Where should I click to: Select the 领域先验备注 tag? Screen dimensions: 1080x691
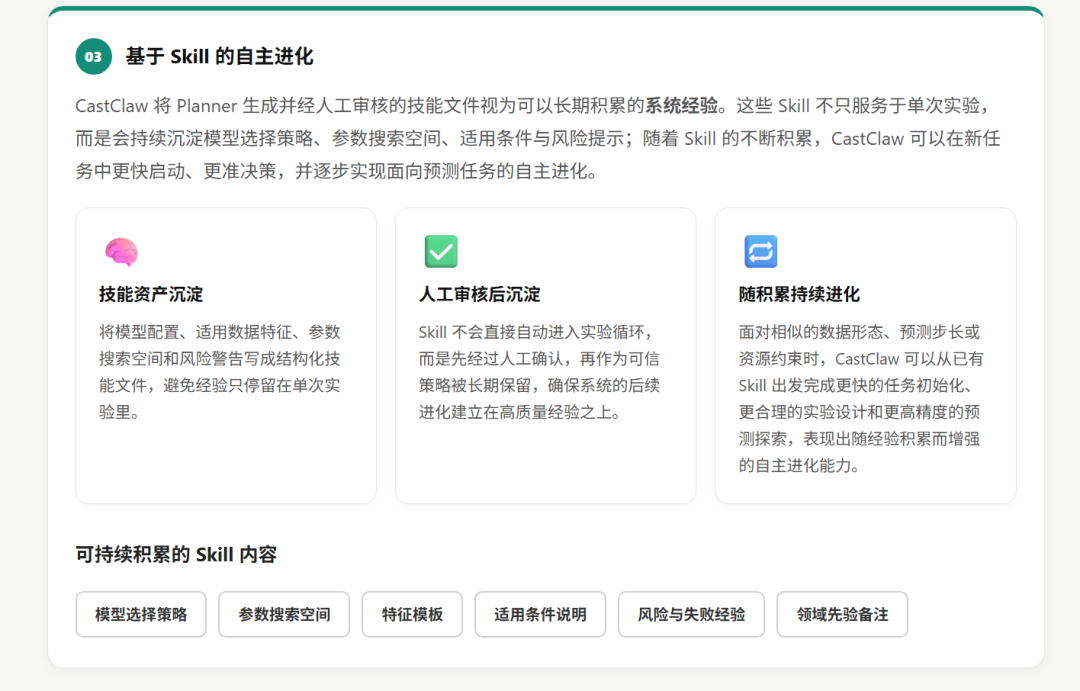[x=842, y=615]
